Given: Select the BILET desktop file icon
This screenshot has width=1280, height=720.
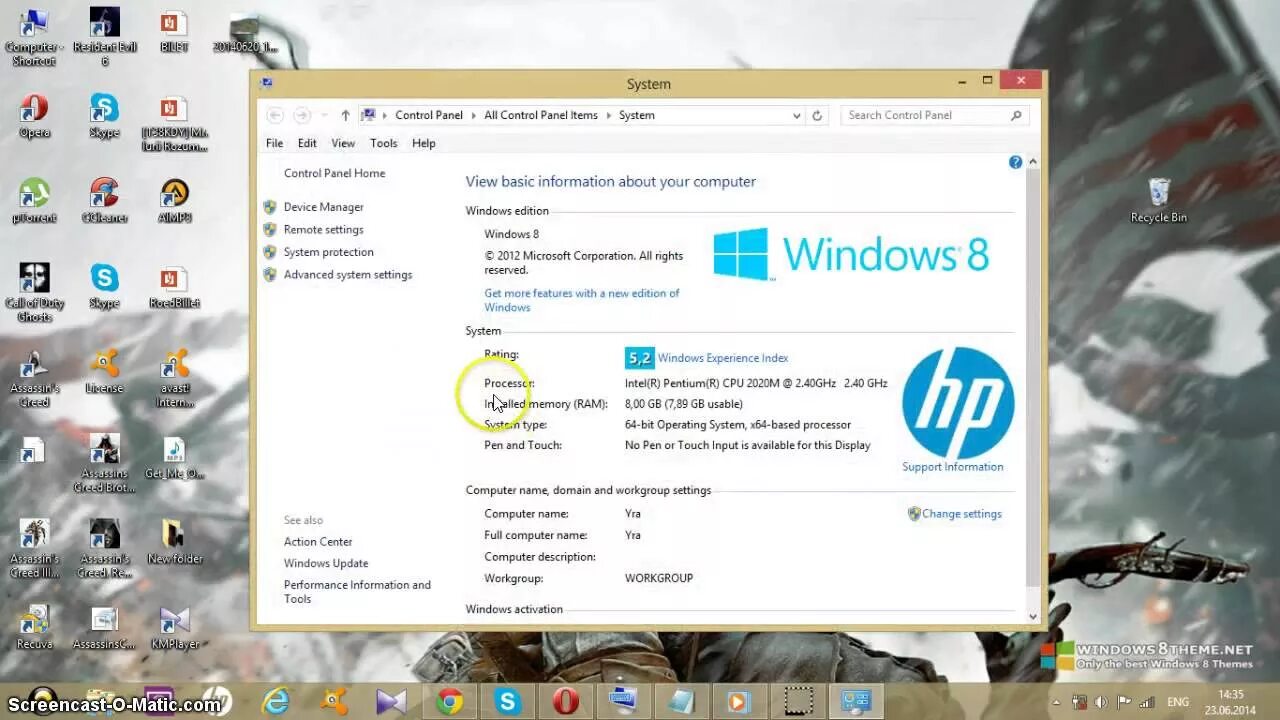Looking at the screenshot, I should [x=174, y=31].
